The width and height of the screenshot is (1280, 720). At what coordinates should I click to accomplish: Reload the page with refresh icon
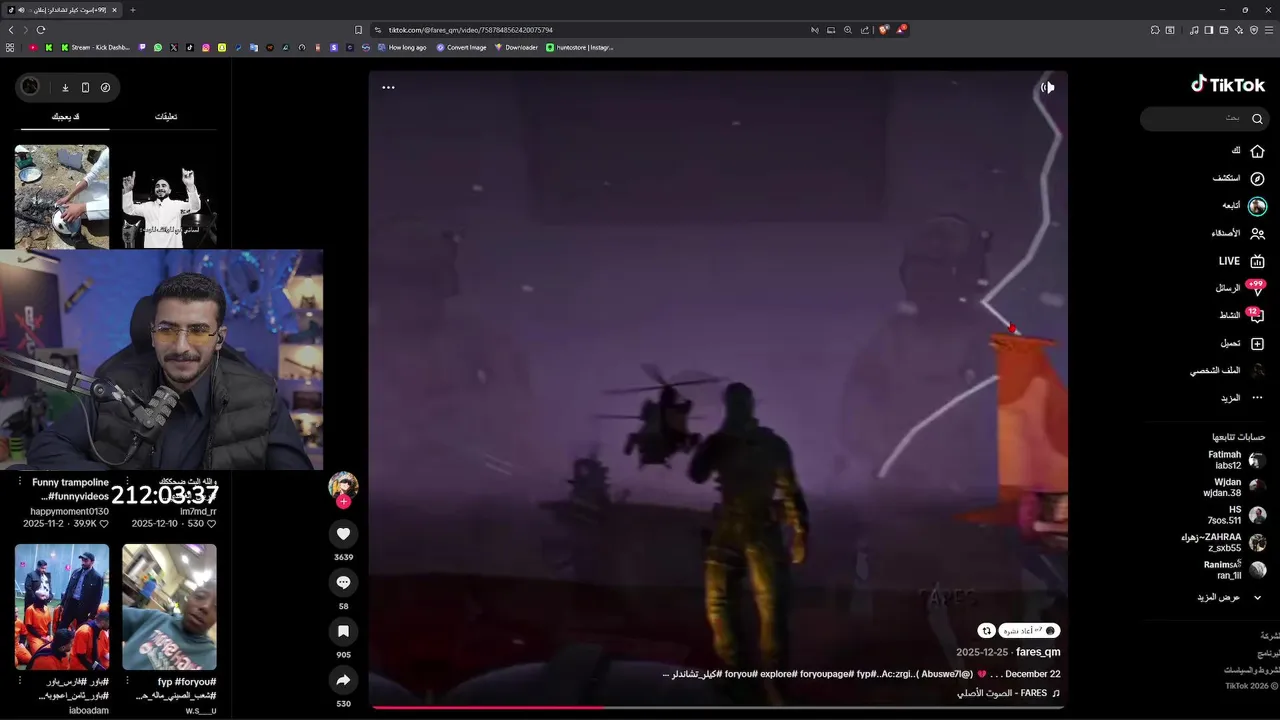tap(41, 30)
